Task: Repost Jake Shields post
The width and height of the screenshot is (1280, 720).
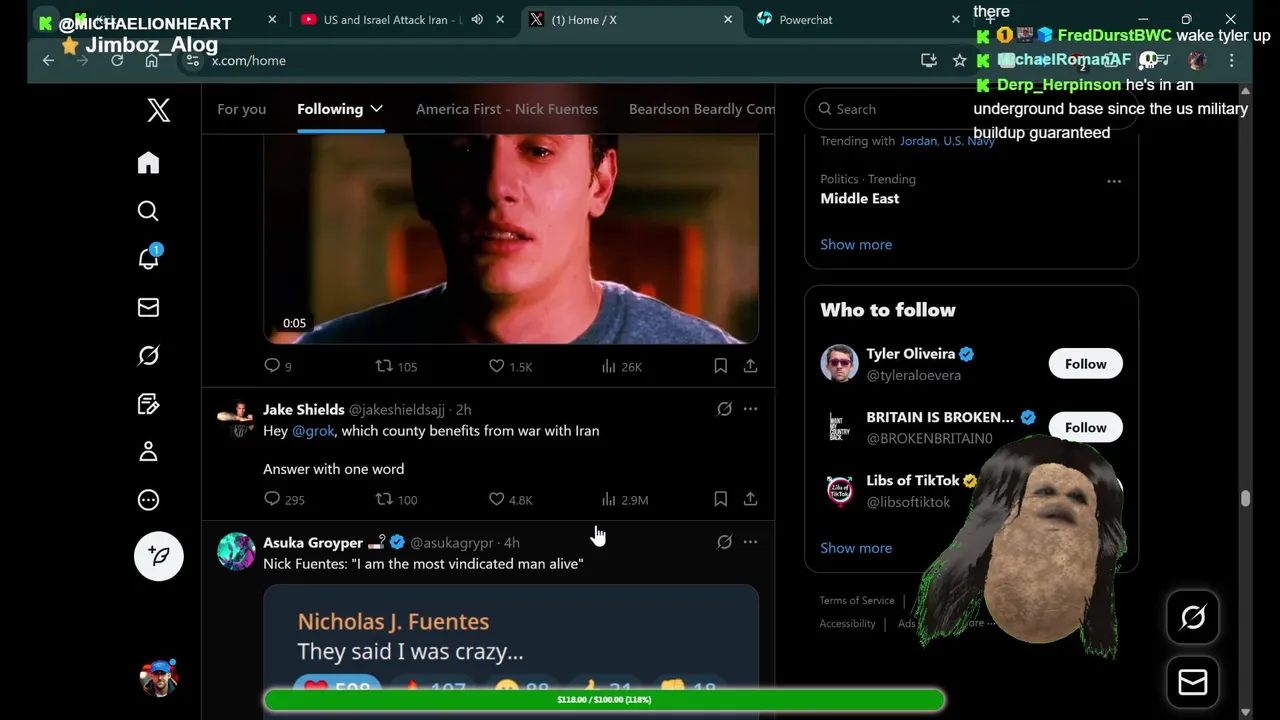Action: [x=396, y=499]
